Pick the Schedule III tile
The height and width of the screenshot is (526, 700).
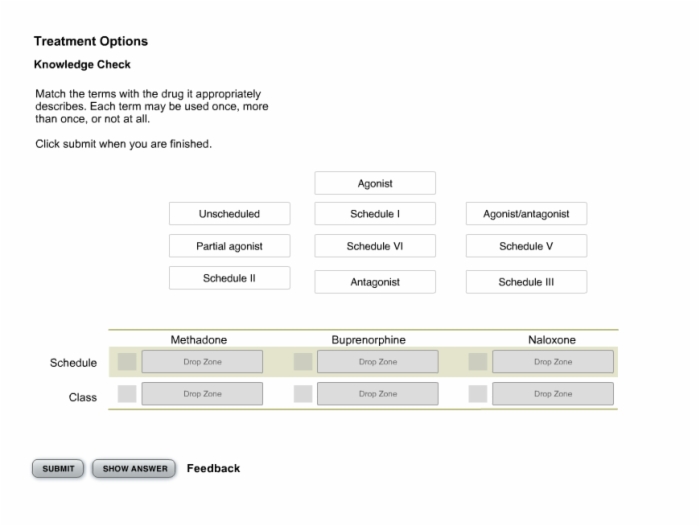(526, 282)
